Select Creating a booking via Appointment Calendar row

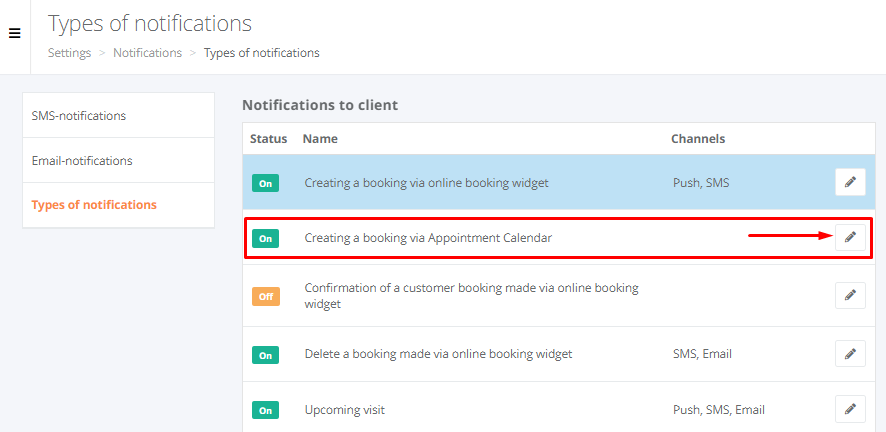coord(559,238)
